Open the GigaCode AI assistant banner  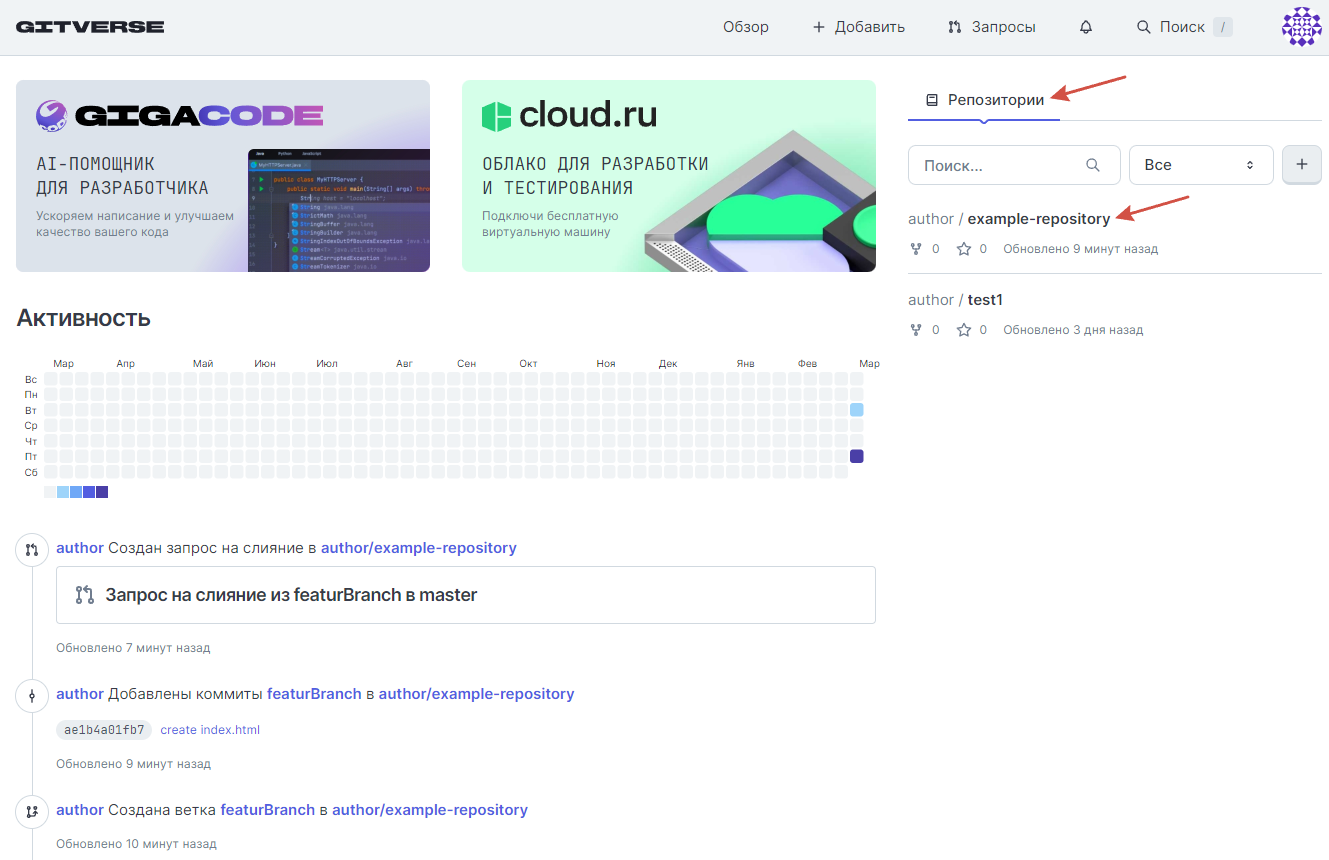[x=223, y=176]
